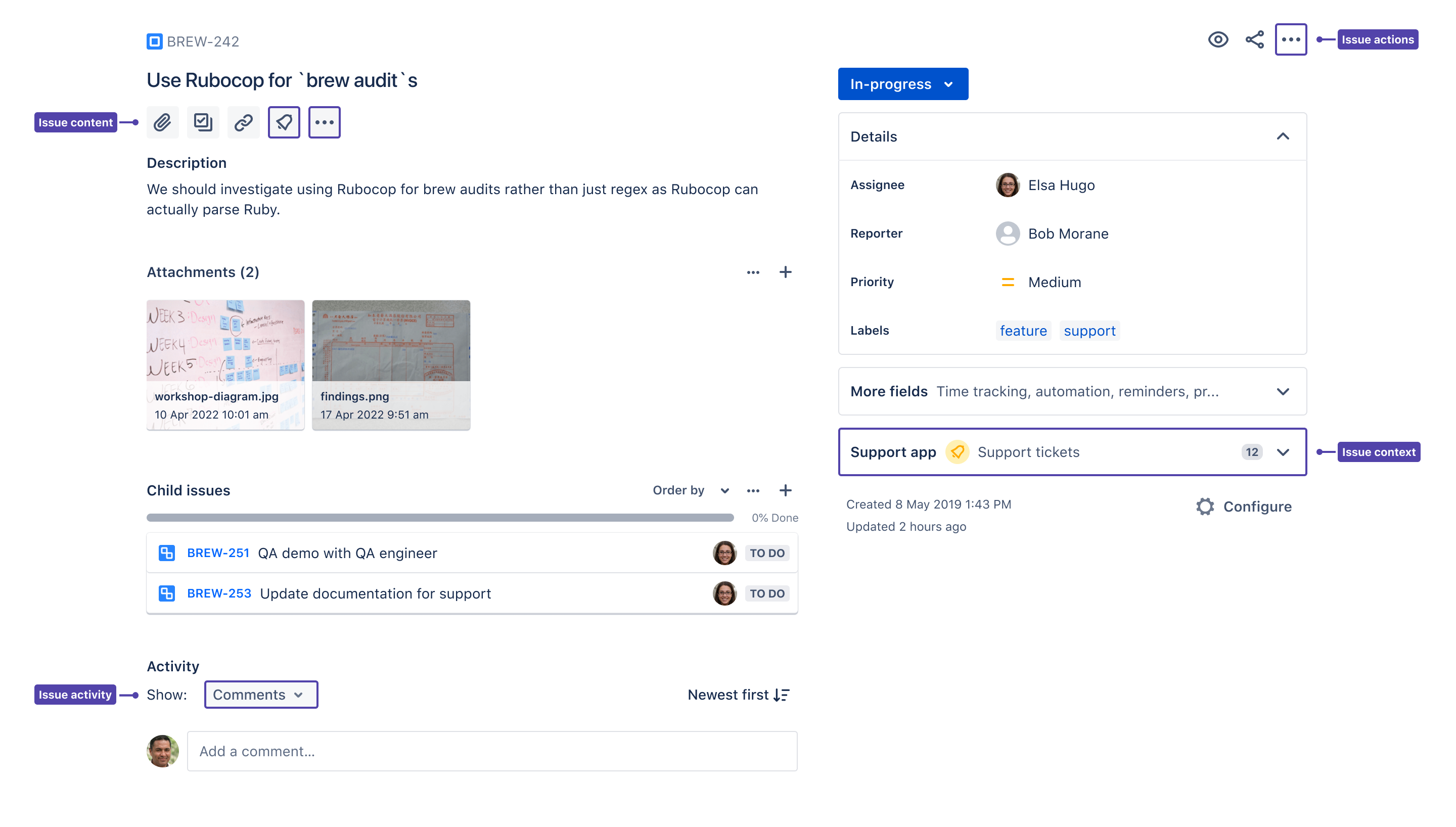
Task: Click the add attachment plus button
Action: tap(786, 272)
